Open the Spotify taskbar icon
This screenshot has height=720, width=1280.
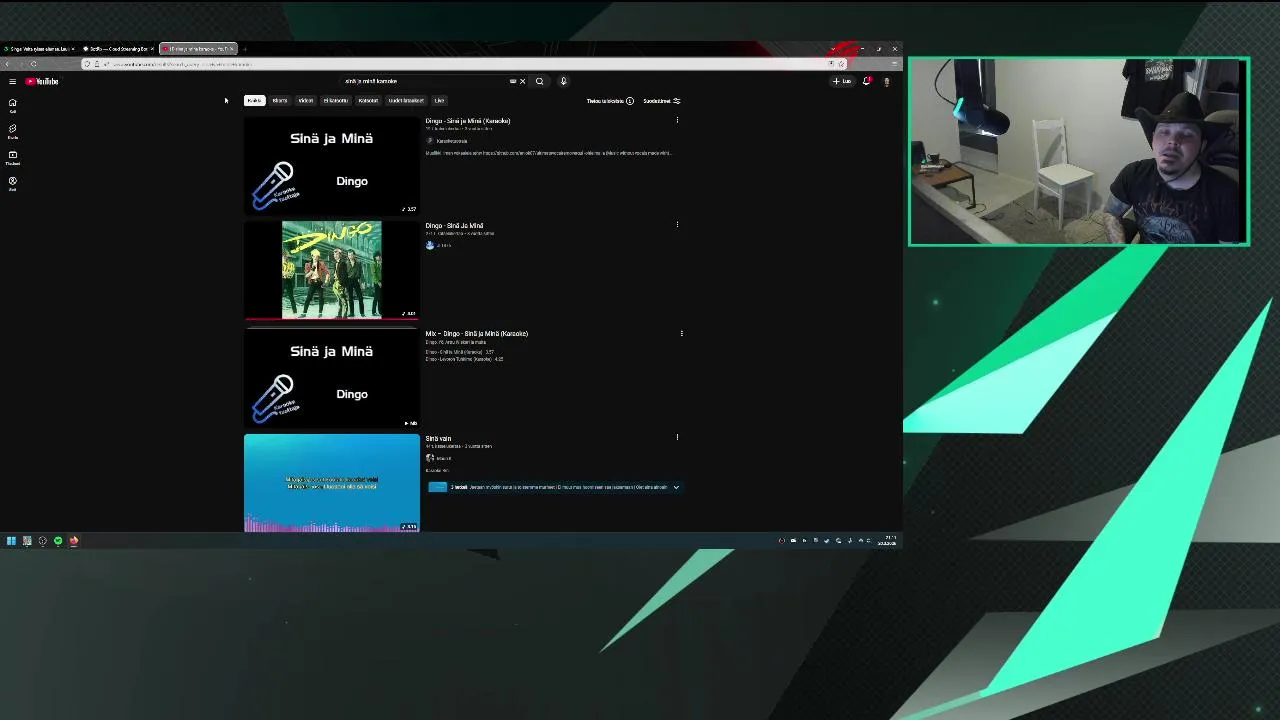point(58,541)
